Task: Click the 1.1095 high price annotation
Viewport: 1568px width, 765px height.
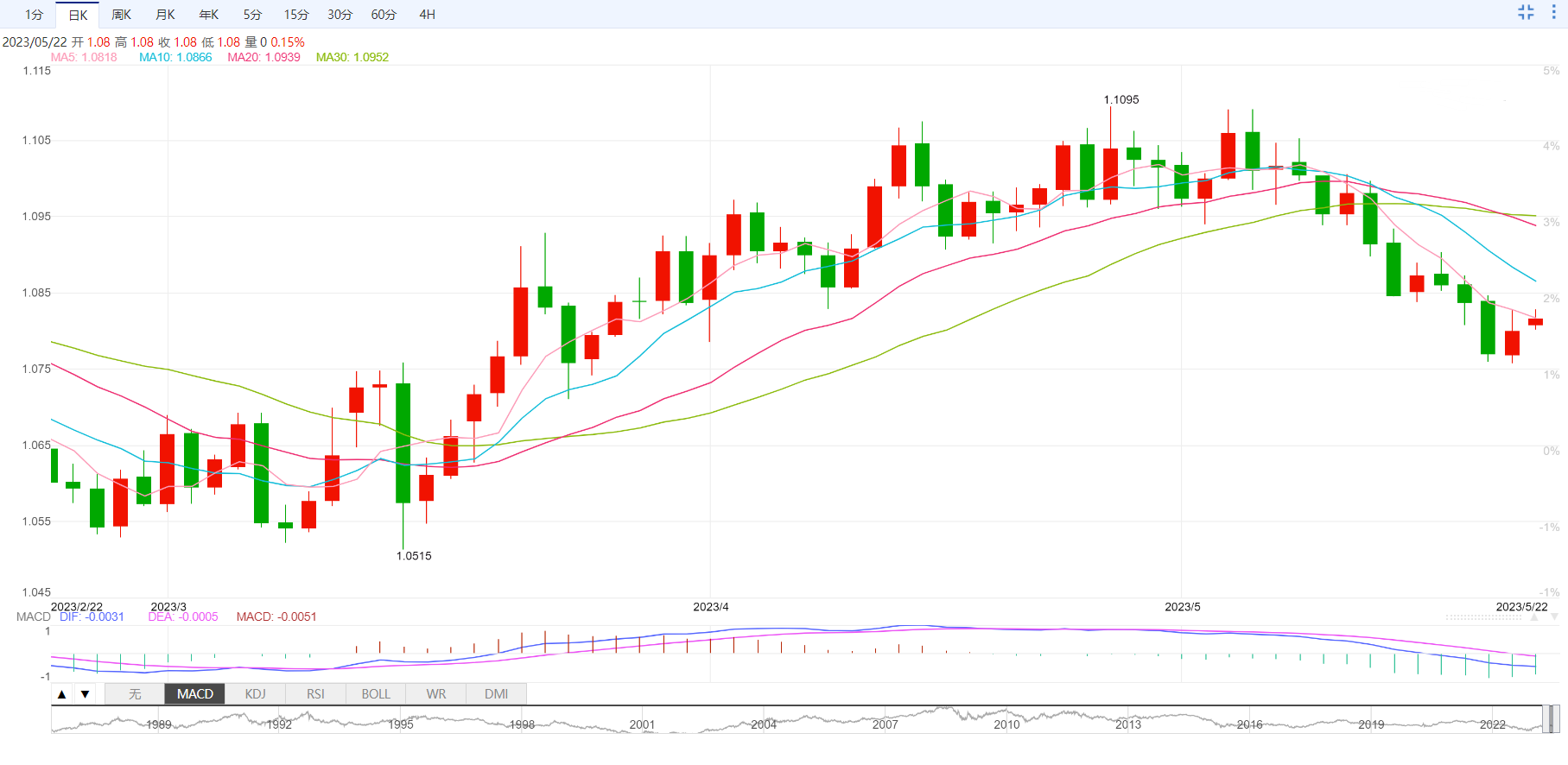Action: pos(1121,99)
